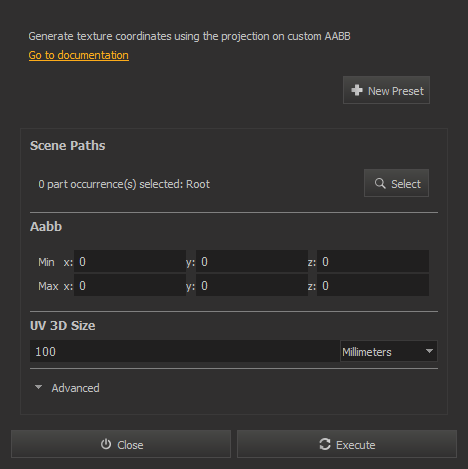Click into the Aabb Min y field

click(x=252, y=261)
